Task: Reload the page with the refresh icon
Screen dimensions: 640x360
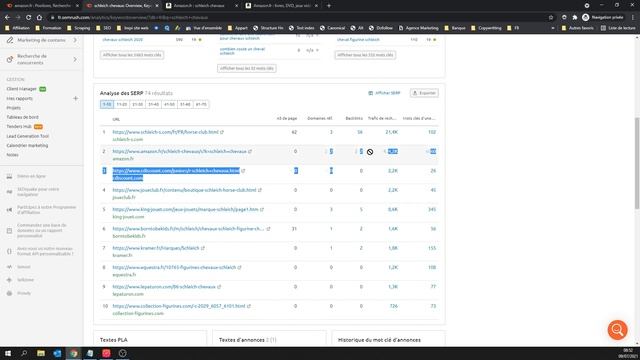Action: (x=29, y=18)
